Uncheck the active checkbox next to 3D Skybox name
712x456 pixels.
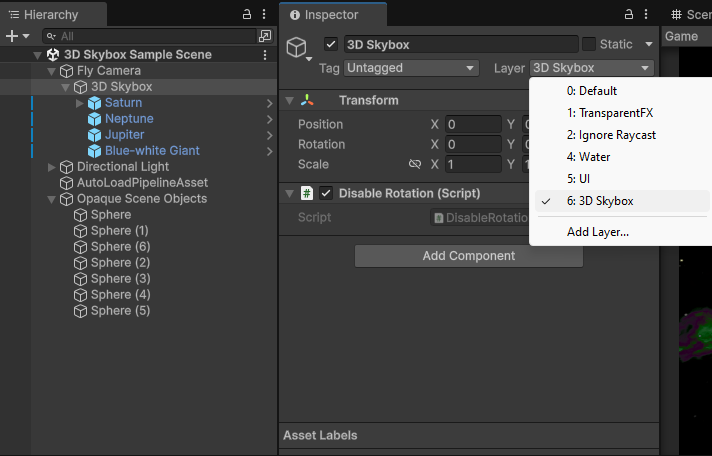pos(331,44)
